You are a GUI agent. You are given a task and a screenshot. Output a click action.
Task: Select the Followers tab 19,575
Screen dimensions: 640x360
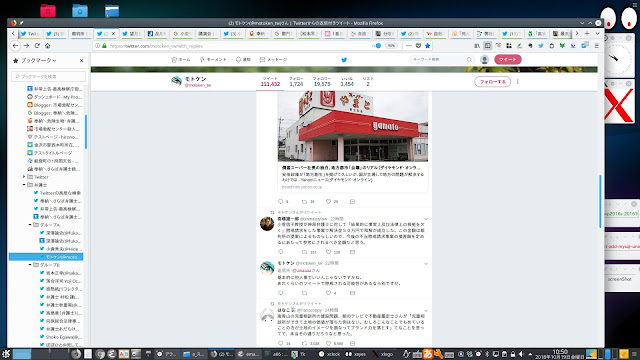coord(322,82)
